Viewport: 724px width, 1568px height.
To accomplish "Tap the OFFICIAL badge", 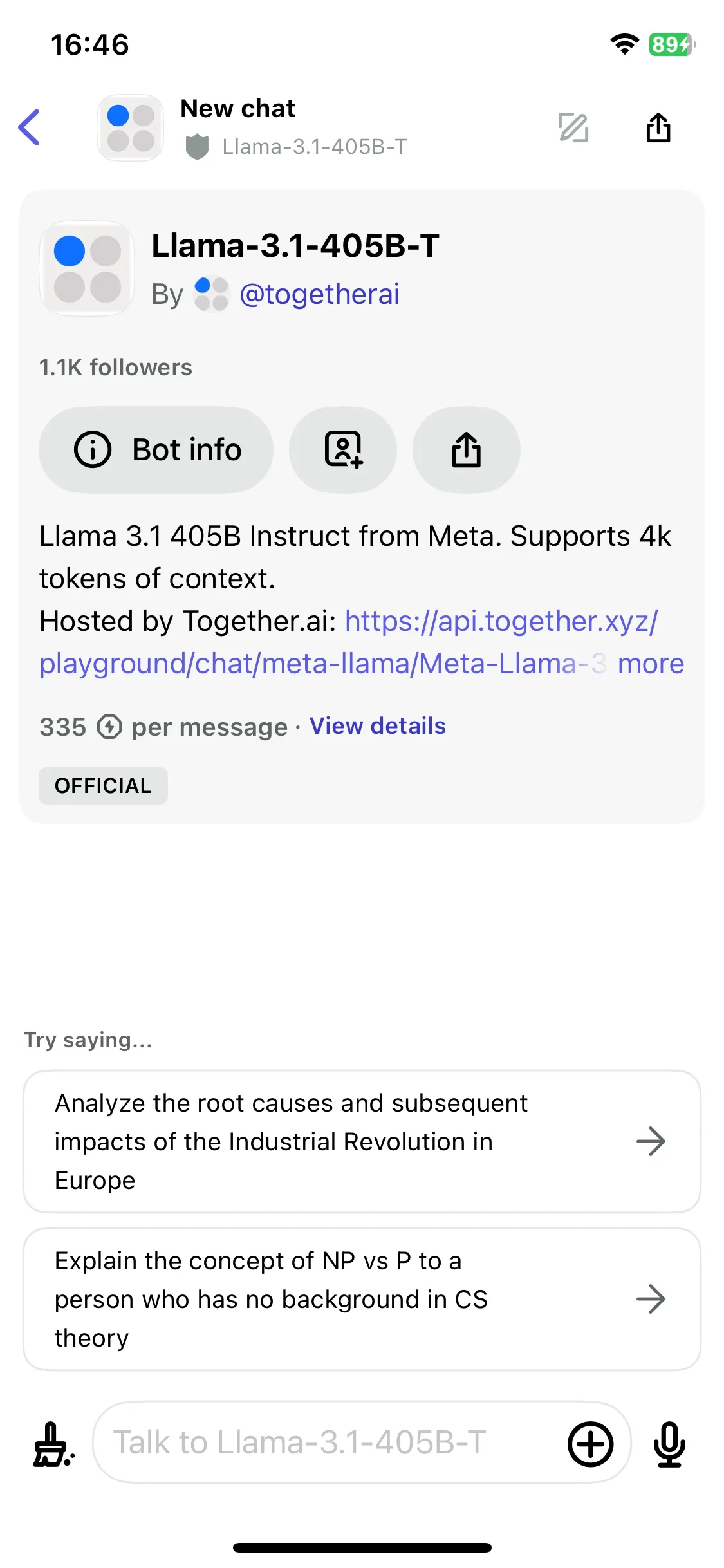I will pos(103,785).
